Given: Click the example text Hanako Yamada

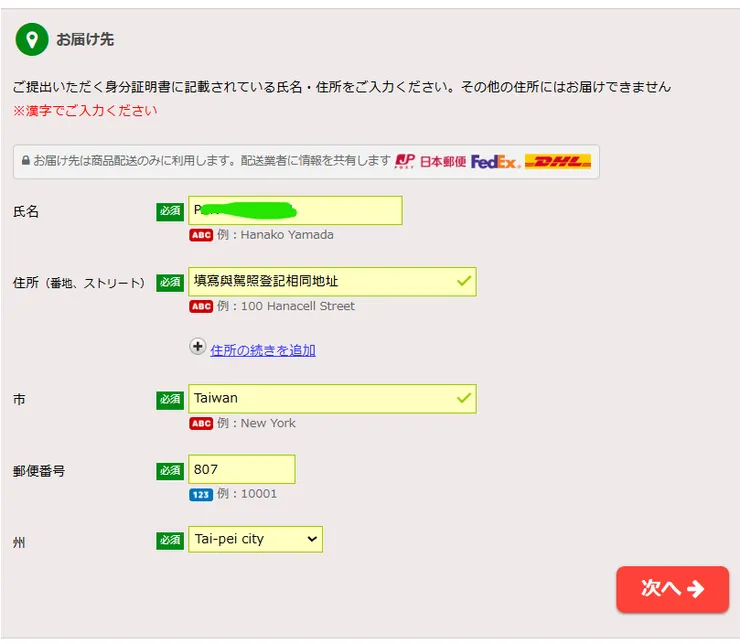Looking at the screenshot, I should [x=287, y=235].
